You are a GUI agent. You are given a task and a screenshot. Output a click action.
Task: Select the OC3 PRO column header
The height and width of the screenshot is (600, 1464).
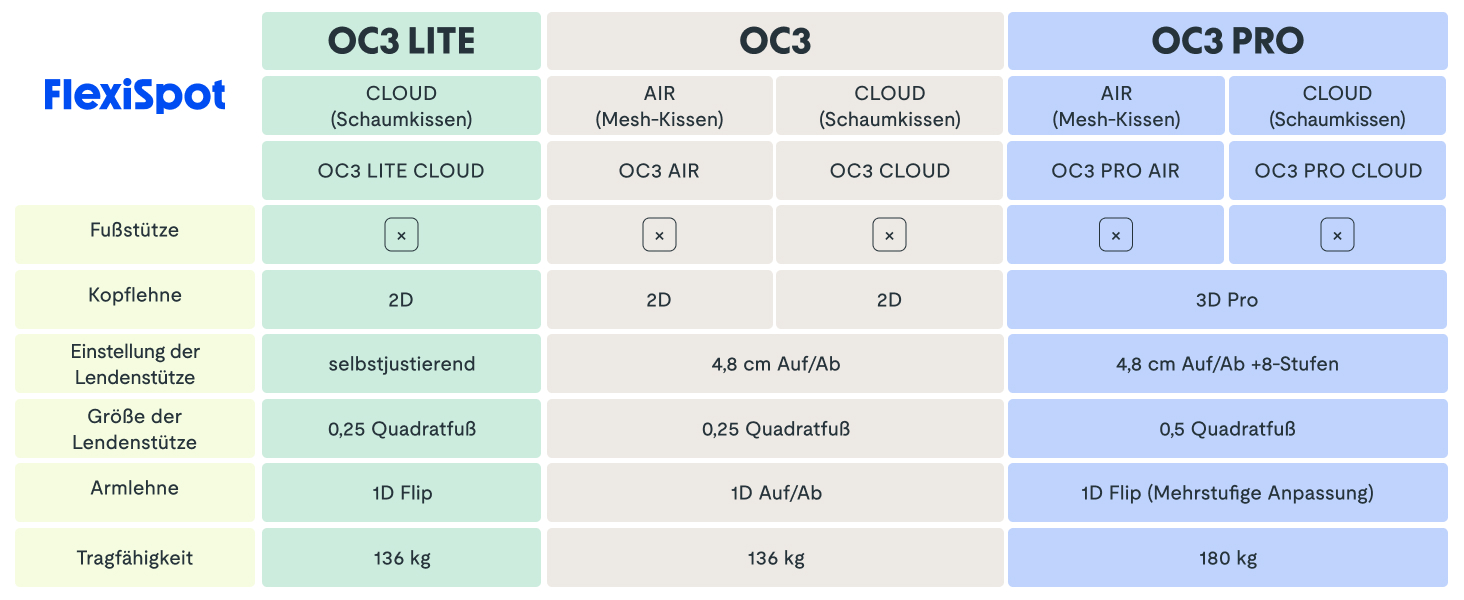1227,41
